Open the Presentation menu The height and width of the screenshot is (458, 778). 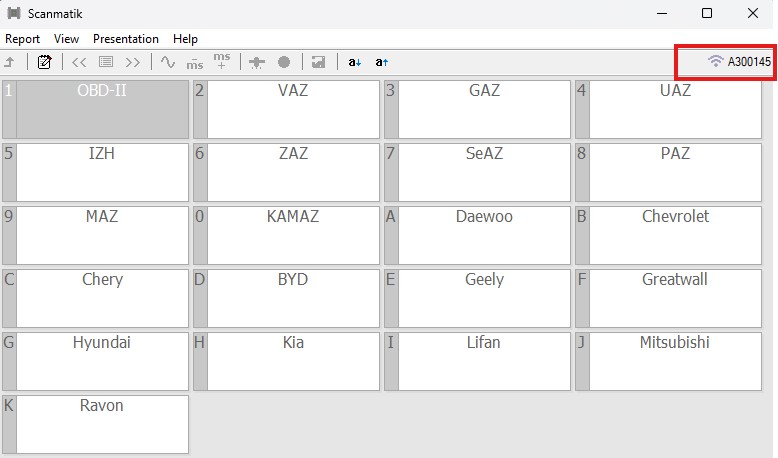click(x=126, y=39)
